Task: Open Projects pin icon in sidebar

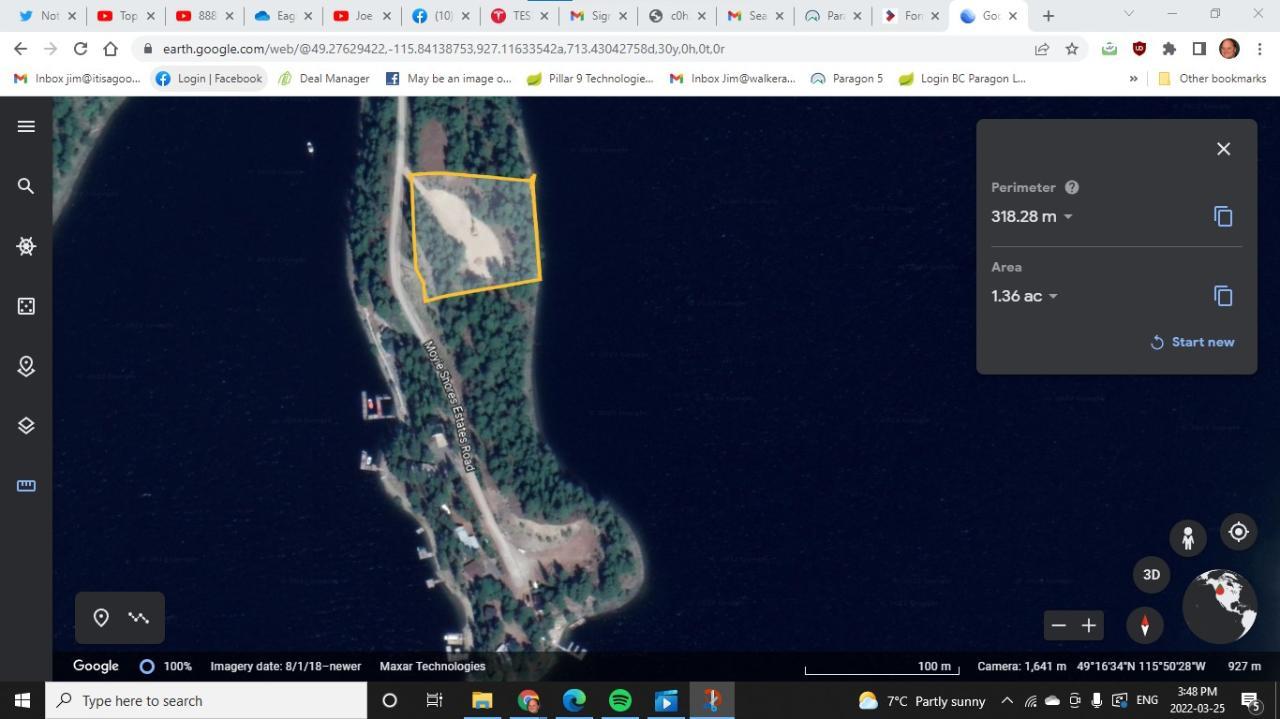Action: coord(26,366)
